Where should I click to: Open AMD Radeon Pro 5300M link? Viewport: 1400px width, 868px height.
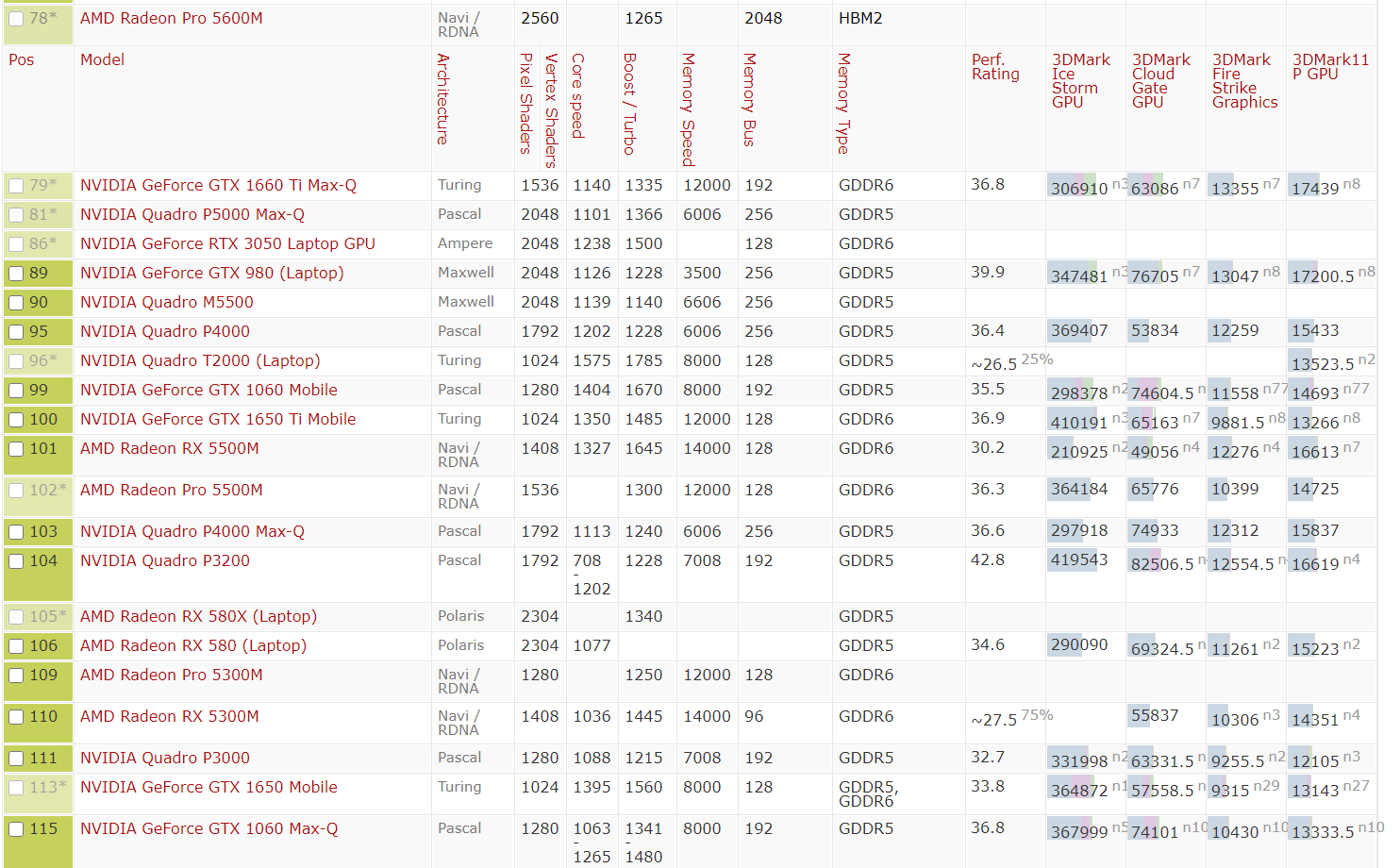click(x=172, y=675)
